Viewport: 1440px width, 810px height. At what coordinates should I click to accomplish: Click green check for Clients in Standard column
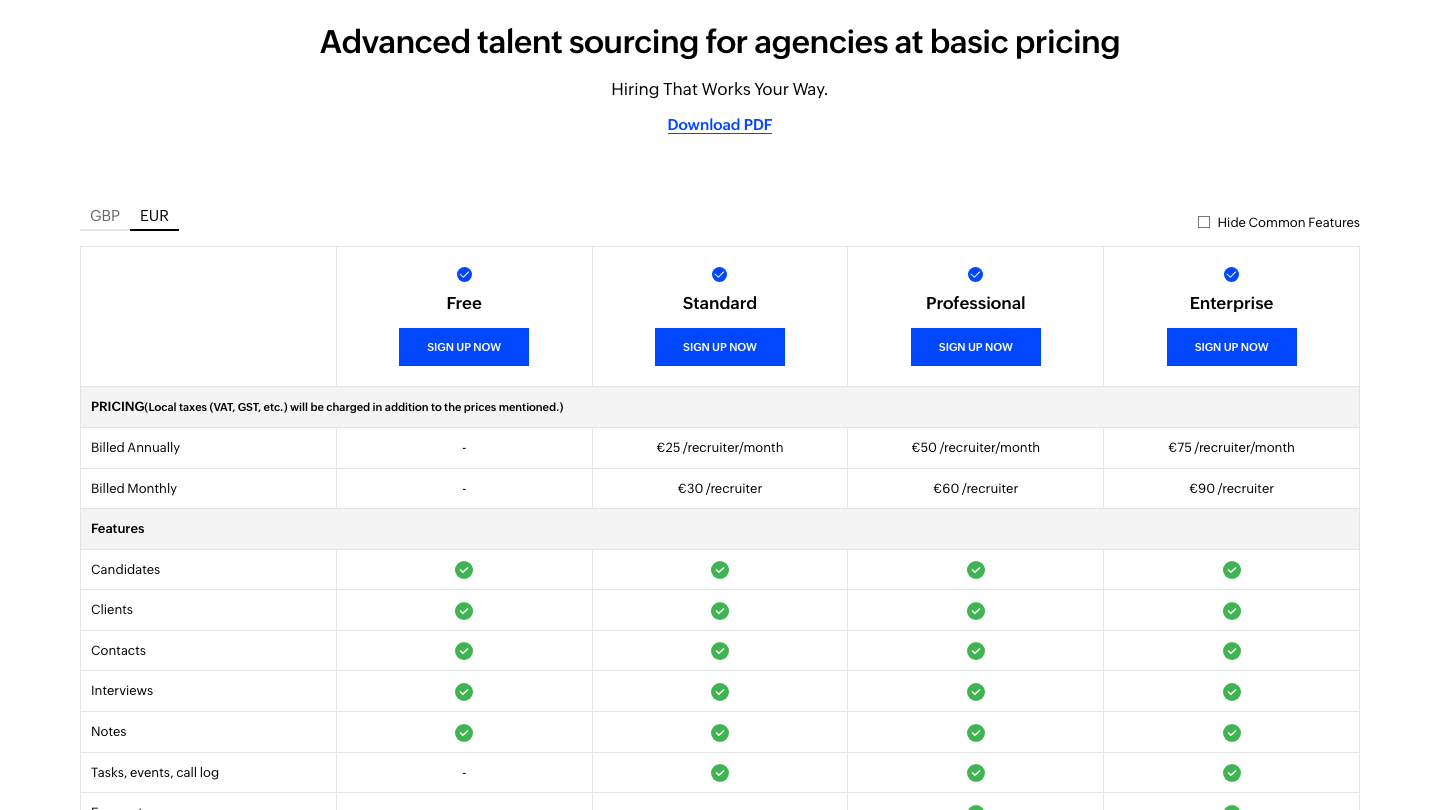720,610
